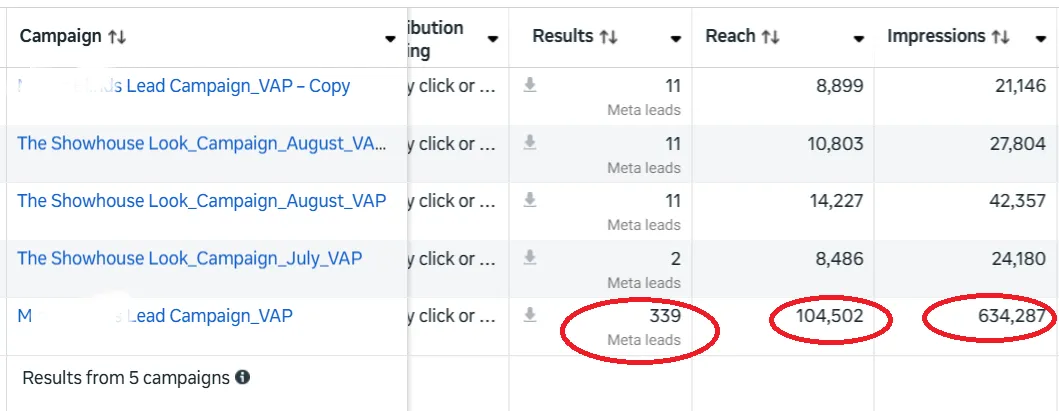1059x411 pixels.
Task: Open Campaign column dropdown arrow
Action: point(390,39)
